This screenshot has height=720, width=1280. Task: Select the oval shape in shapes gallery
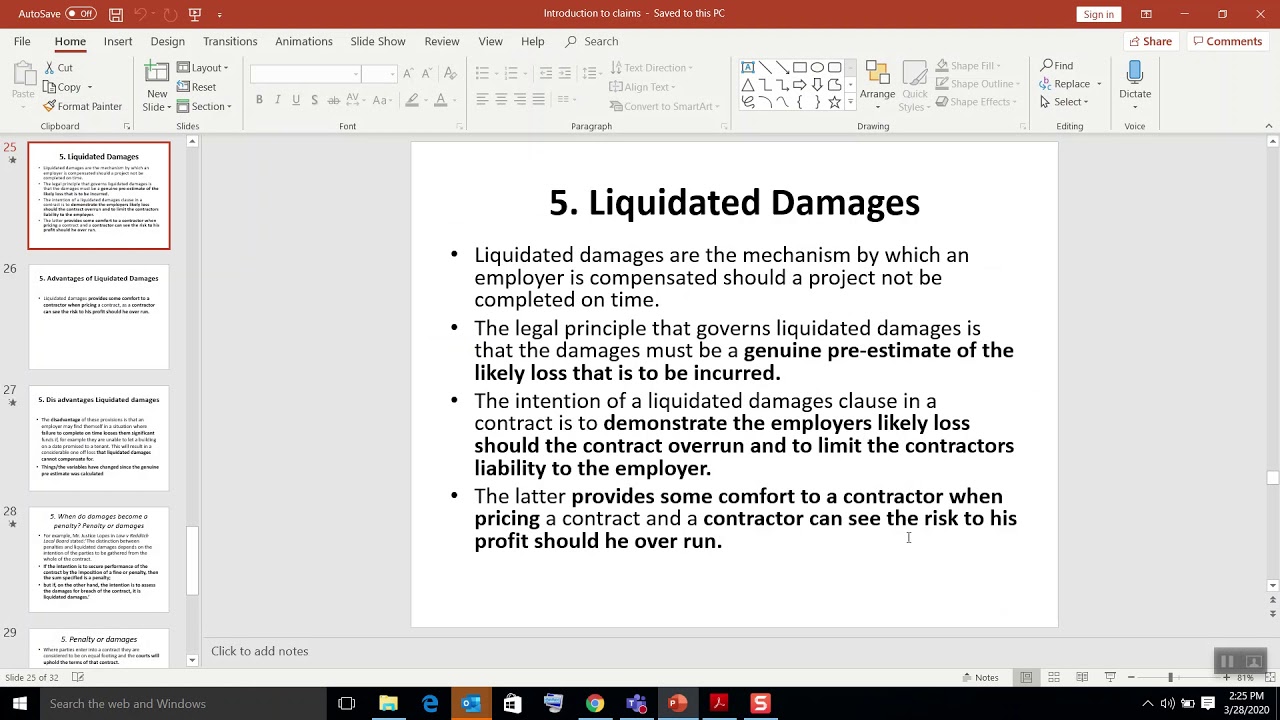click(817, 67)
